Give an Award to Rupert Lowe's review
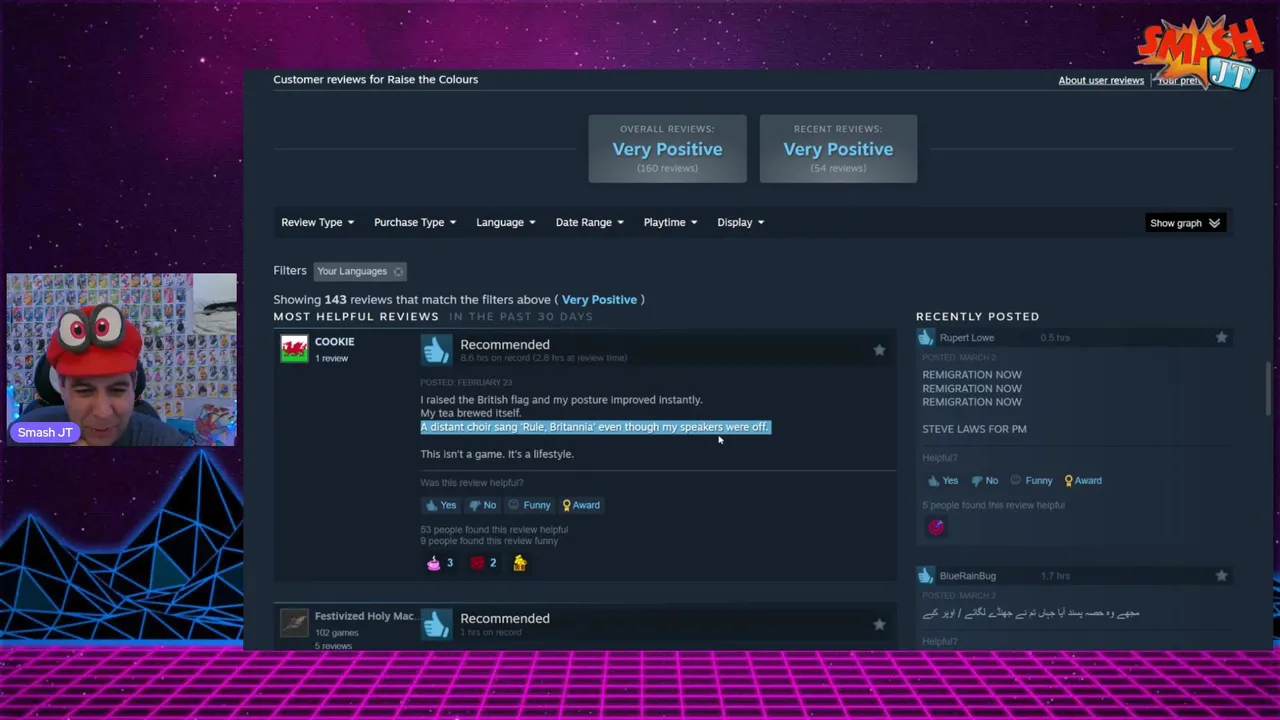The width and height of the screenshot is (1280, 720). tap(1083, 481)
